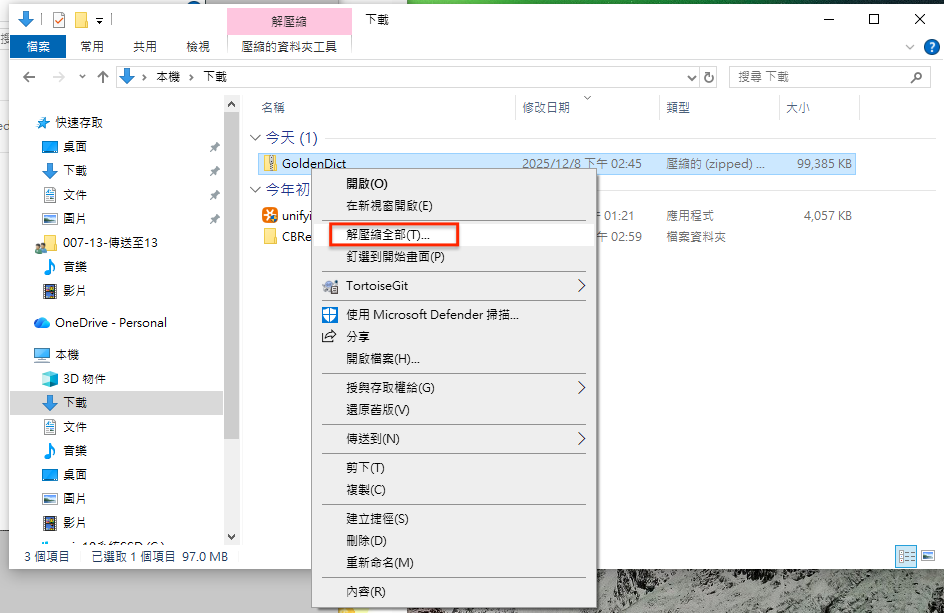Click the back navigation arrow
Screen dimensions: 944x613
click(x=29, y=77)
